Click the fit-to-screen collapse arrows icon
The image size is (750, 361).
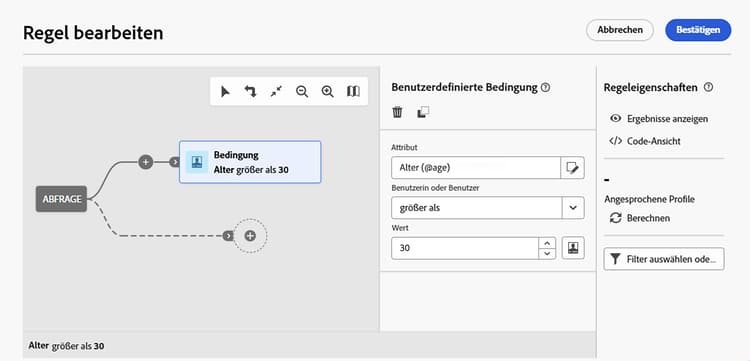coord(276,91)
